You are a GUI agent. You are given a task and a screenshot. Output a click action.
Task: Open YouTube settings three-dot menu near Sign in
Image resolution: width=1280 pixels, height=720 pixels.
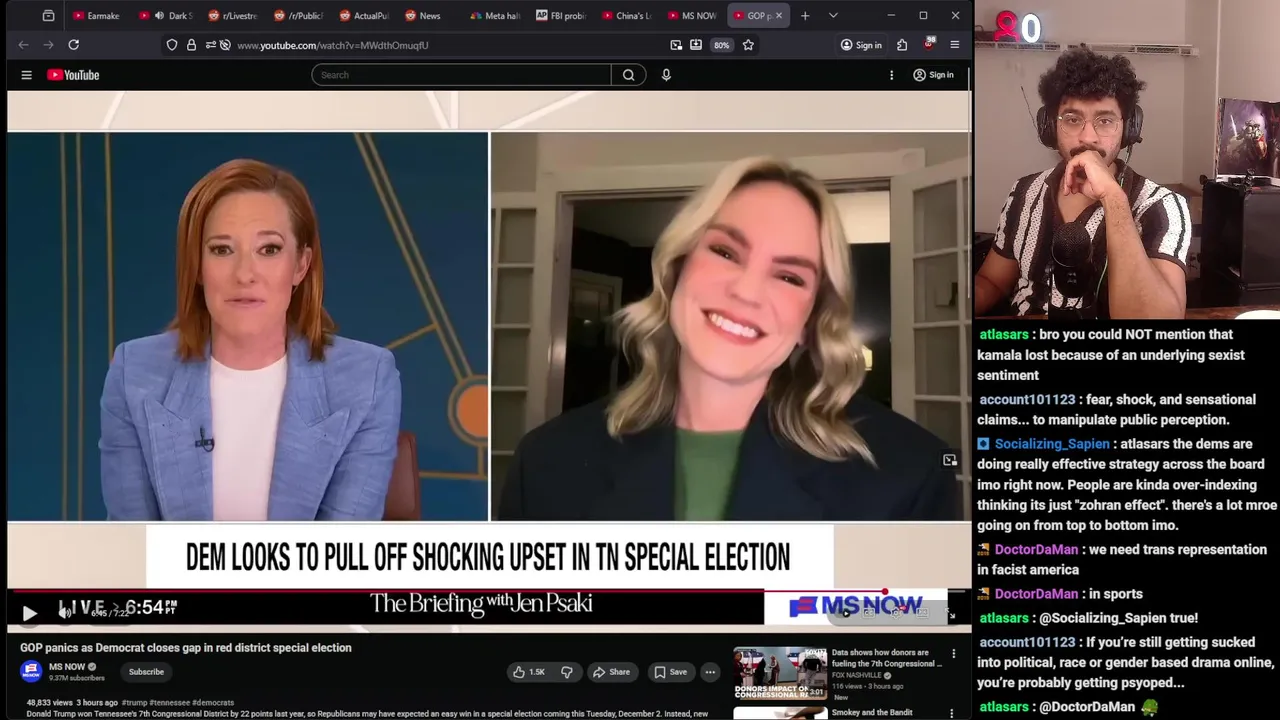pyautogui.click(x=891, y=75)
